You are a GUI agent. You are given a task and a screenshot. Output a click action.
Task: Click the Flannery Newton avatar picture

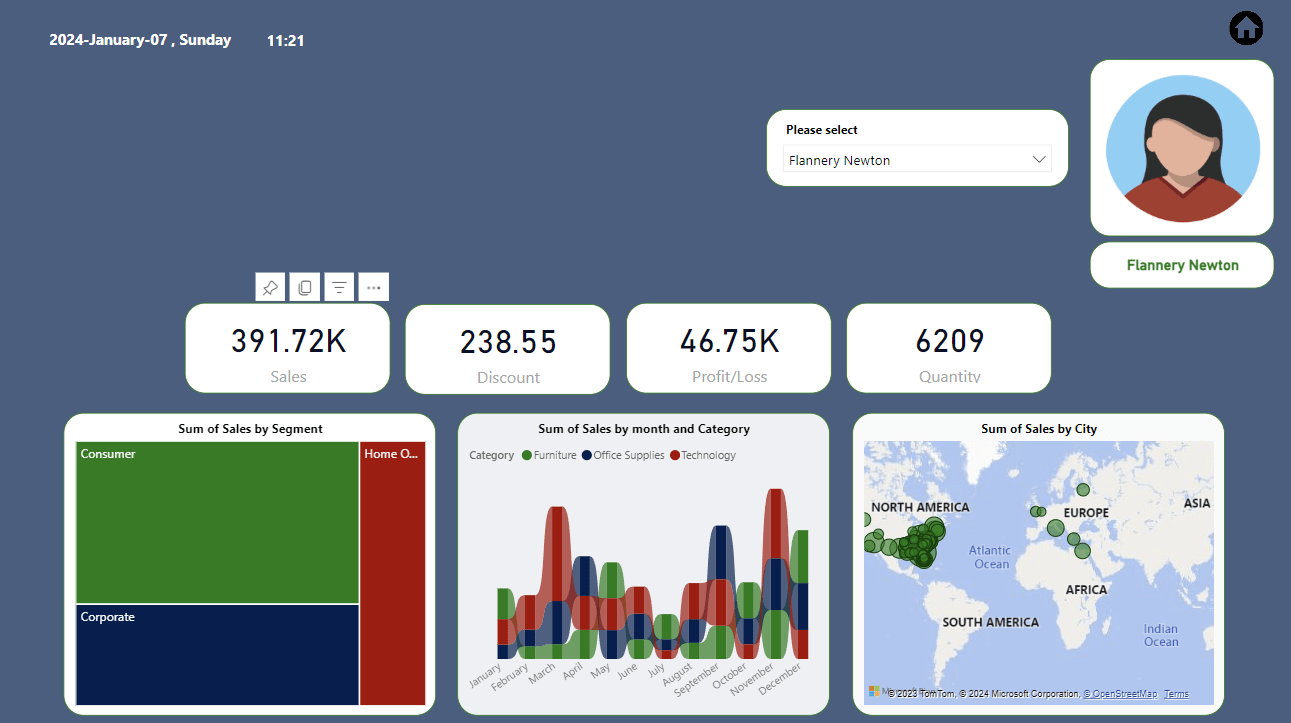pos(1182,147)
